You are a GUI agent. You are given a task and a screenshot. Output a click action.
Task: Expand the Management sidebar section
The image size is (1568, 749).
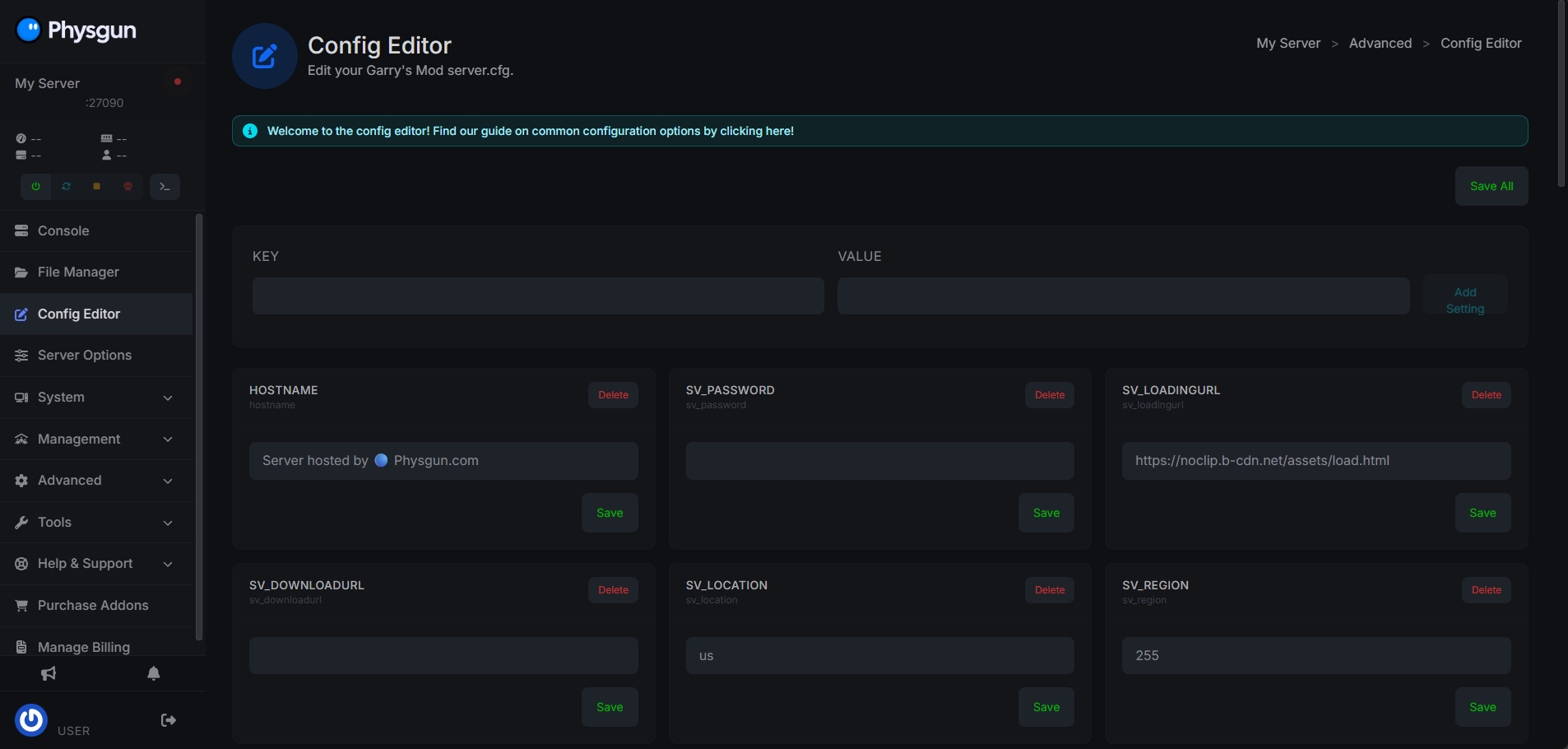(96, 440)
